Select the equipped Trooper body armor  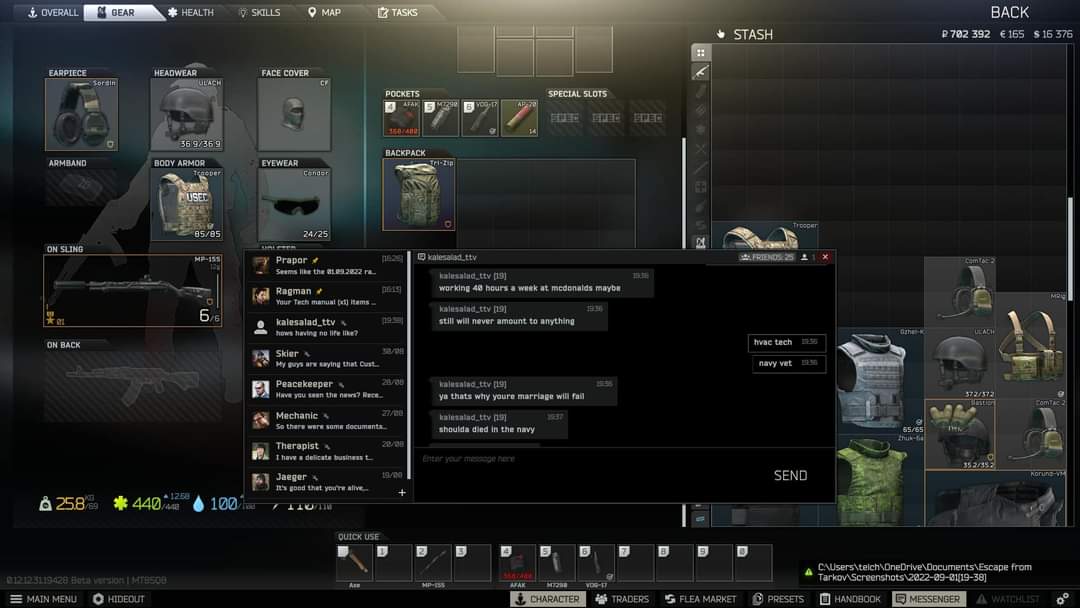coord(187,205)
